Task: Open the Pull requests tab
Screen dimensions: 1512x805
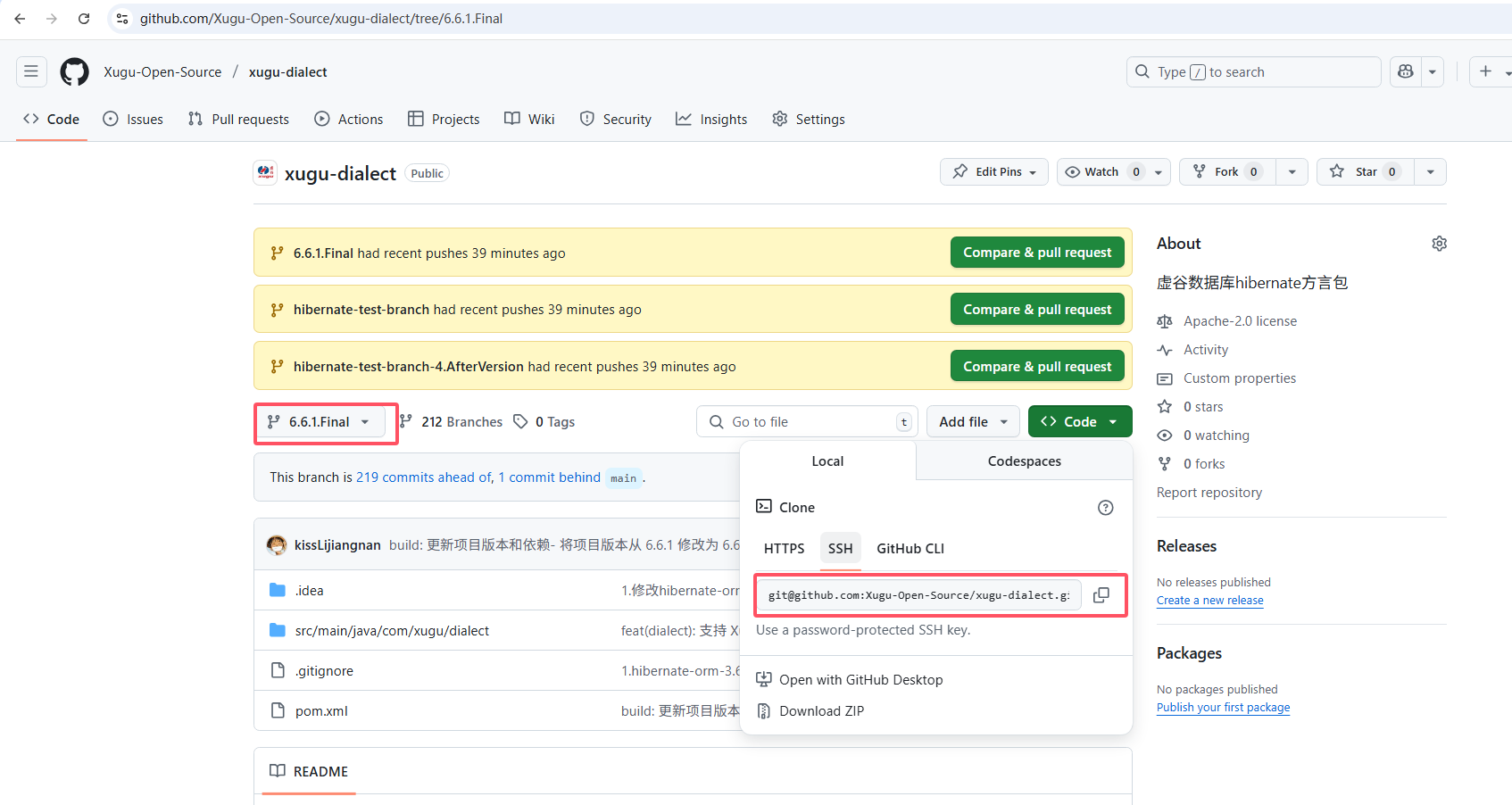Action: [238, 120]
